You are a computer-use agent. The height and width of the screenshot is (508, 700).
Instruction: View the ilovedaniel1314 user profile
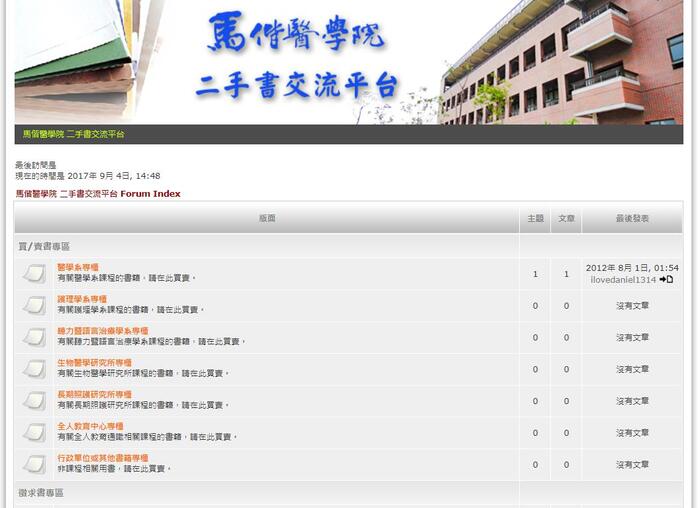click(x=623, y=280)
